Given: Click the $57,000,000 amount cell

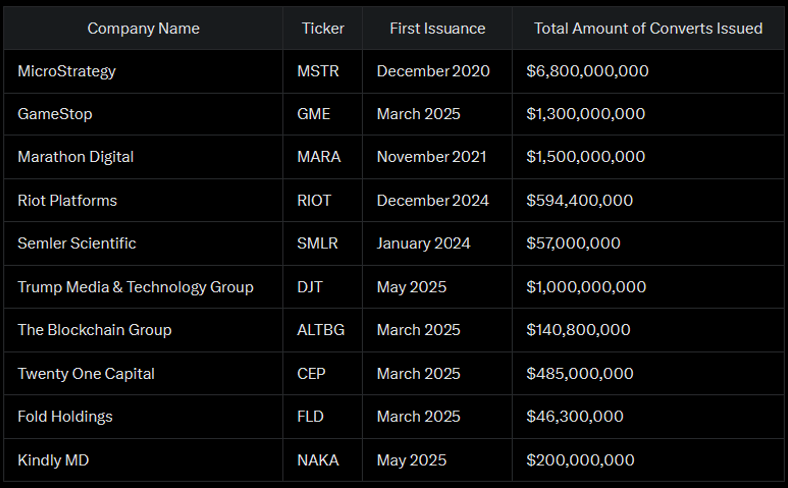Looking at the screenshot, I should point(573,243).
